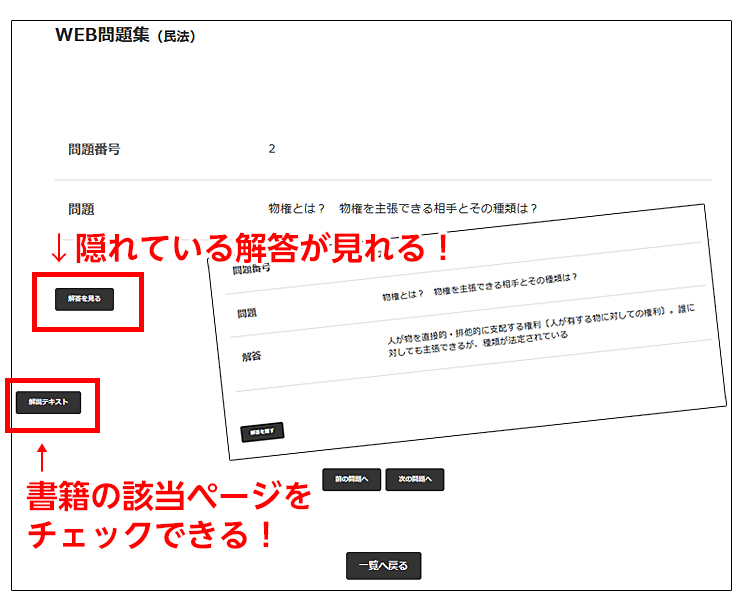Click question text inside tilted preview
The height and width of the screenshot is (598, 743).
[x=480, y=287]
